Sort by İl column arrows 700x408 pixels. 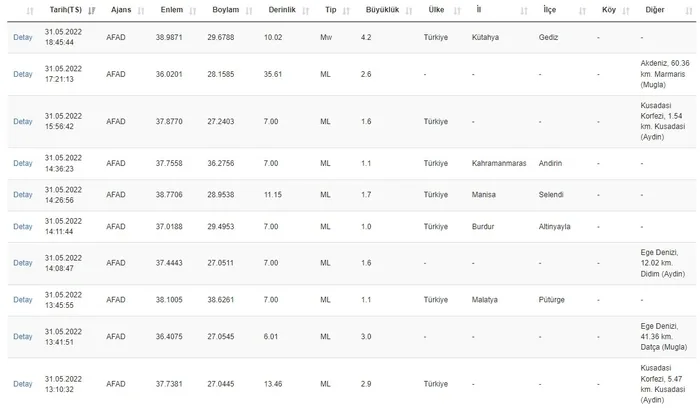(524, 11)
